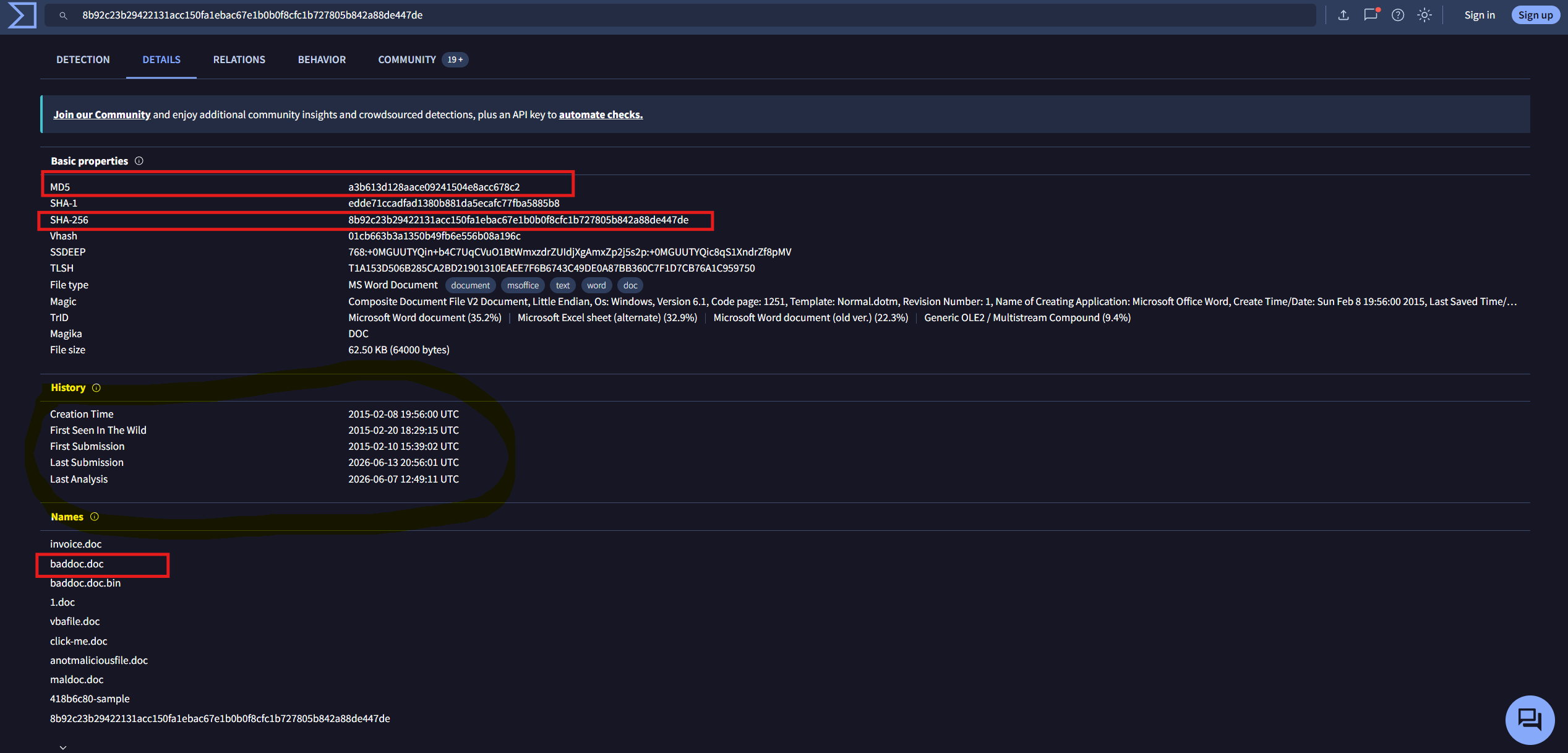This screenshot has width=1568, height=753.
Task: Click the Names info icon
Action: [x=95, y=517]
